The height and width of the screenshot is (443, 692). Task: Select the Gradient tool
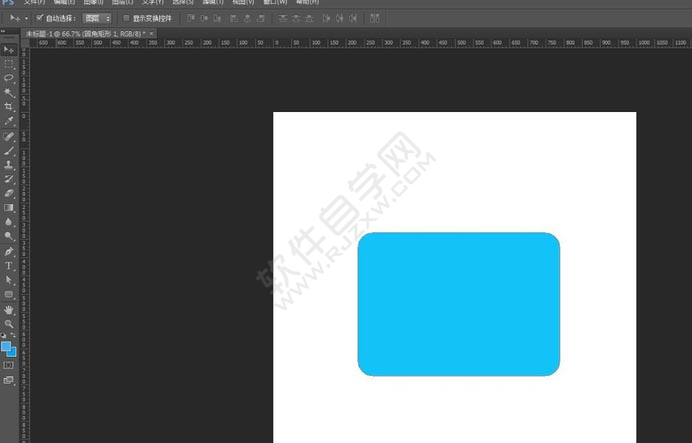[8, 207]
